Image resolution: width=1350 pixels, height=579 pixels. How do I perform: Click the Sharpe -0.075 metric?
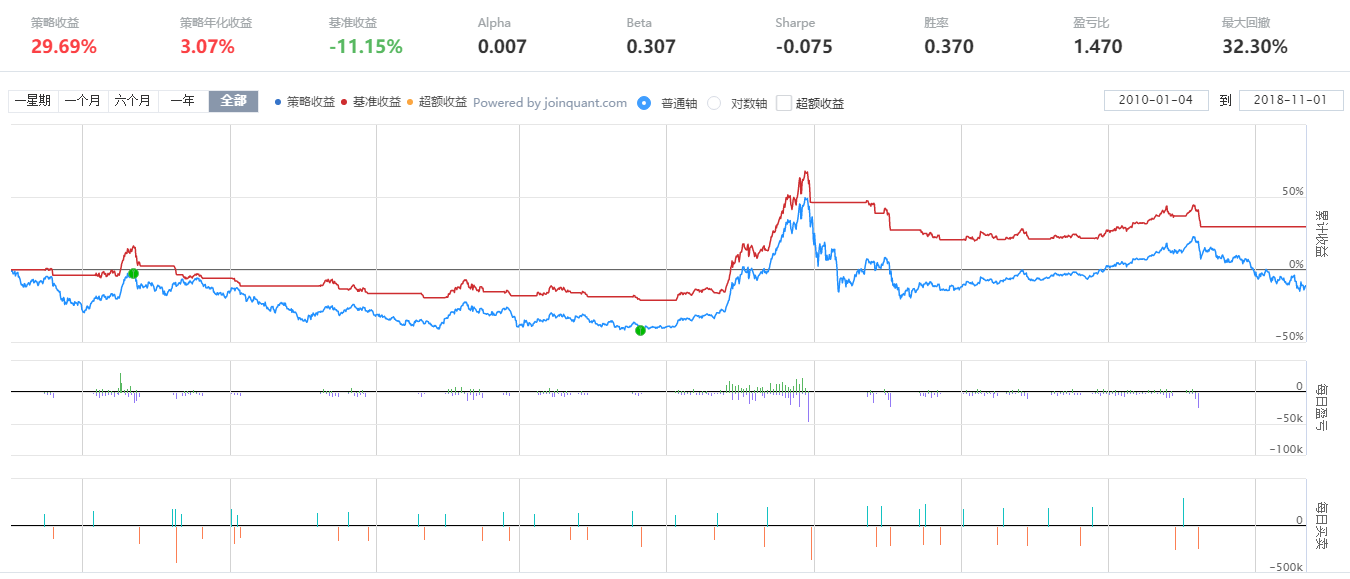coord(804,37)
